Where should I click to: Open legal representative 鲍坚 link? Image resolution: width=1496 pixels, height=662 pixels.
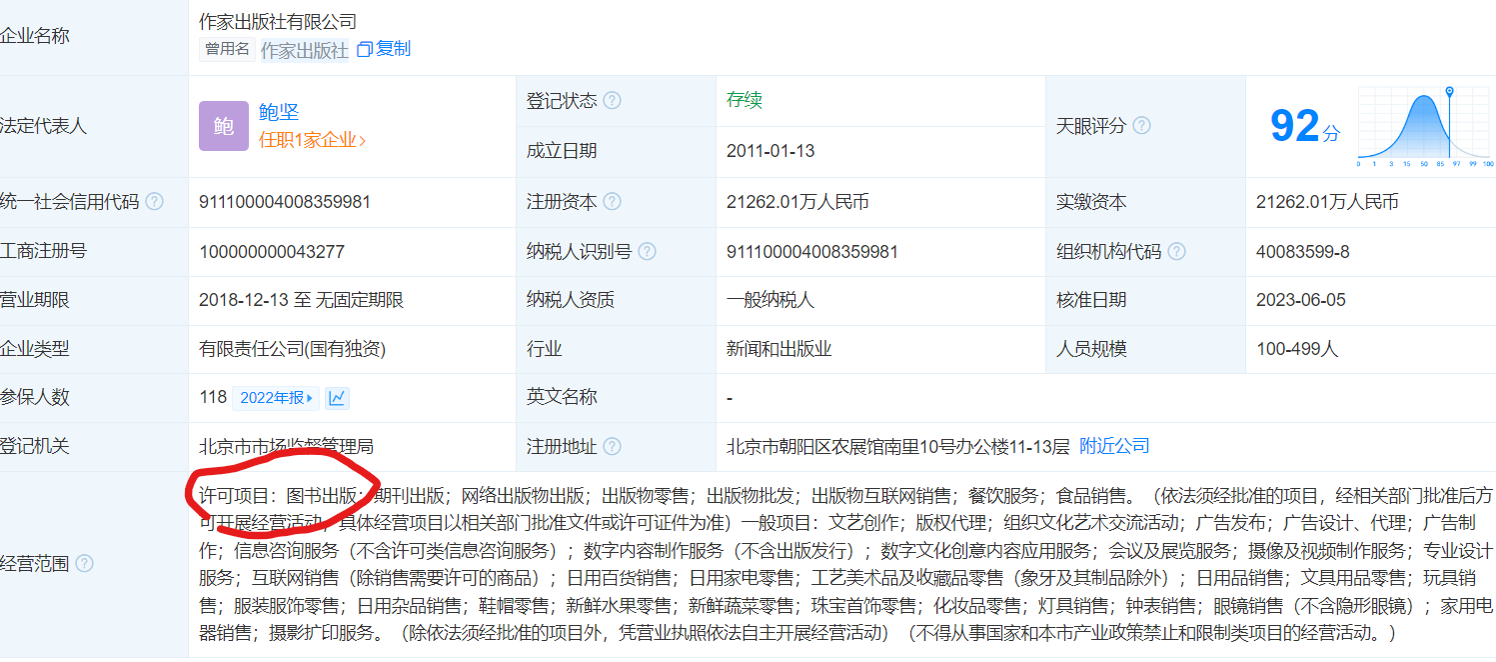coord(279,112)
